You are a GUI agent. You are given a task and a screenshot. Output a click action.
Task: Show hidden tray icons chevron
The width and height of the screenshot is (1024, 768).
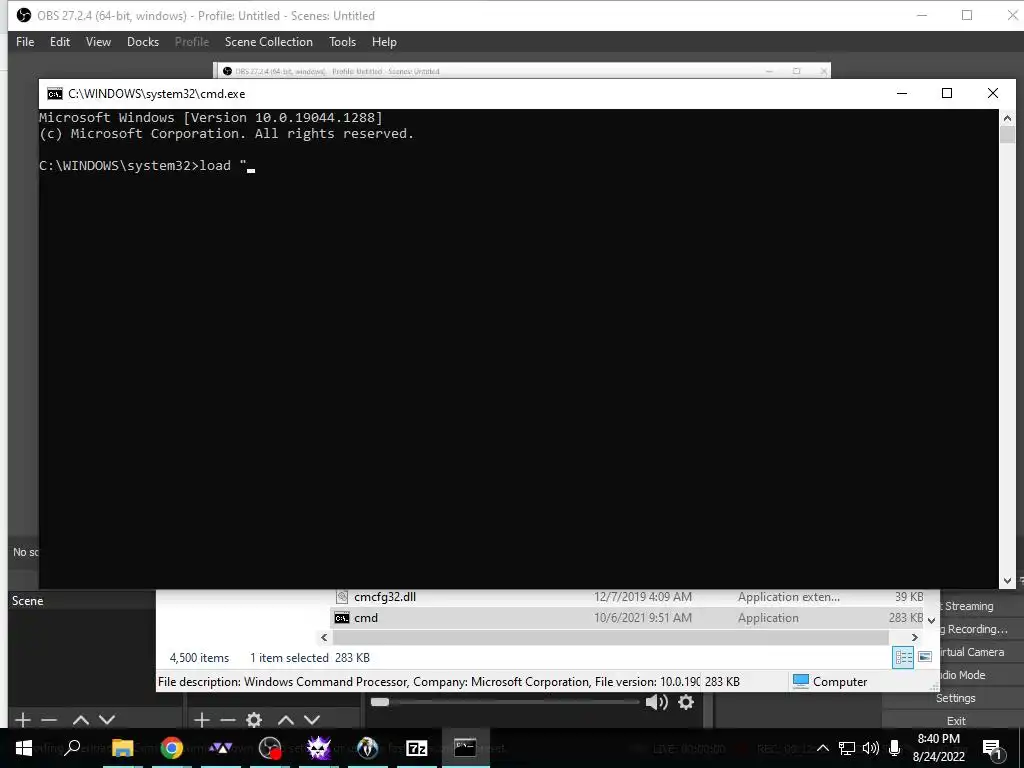823,748
